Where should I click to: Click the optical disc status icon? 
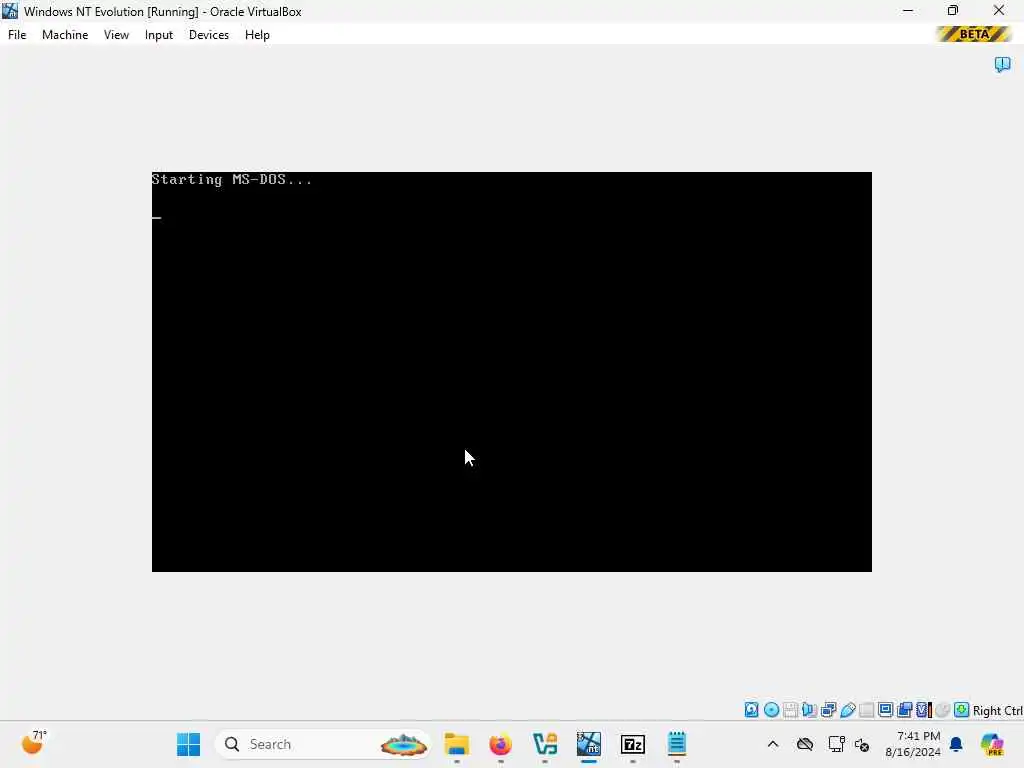[771, 710]
